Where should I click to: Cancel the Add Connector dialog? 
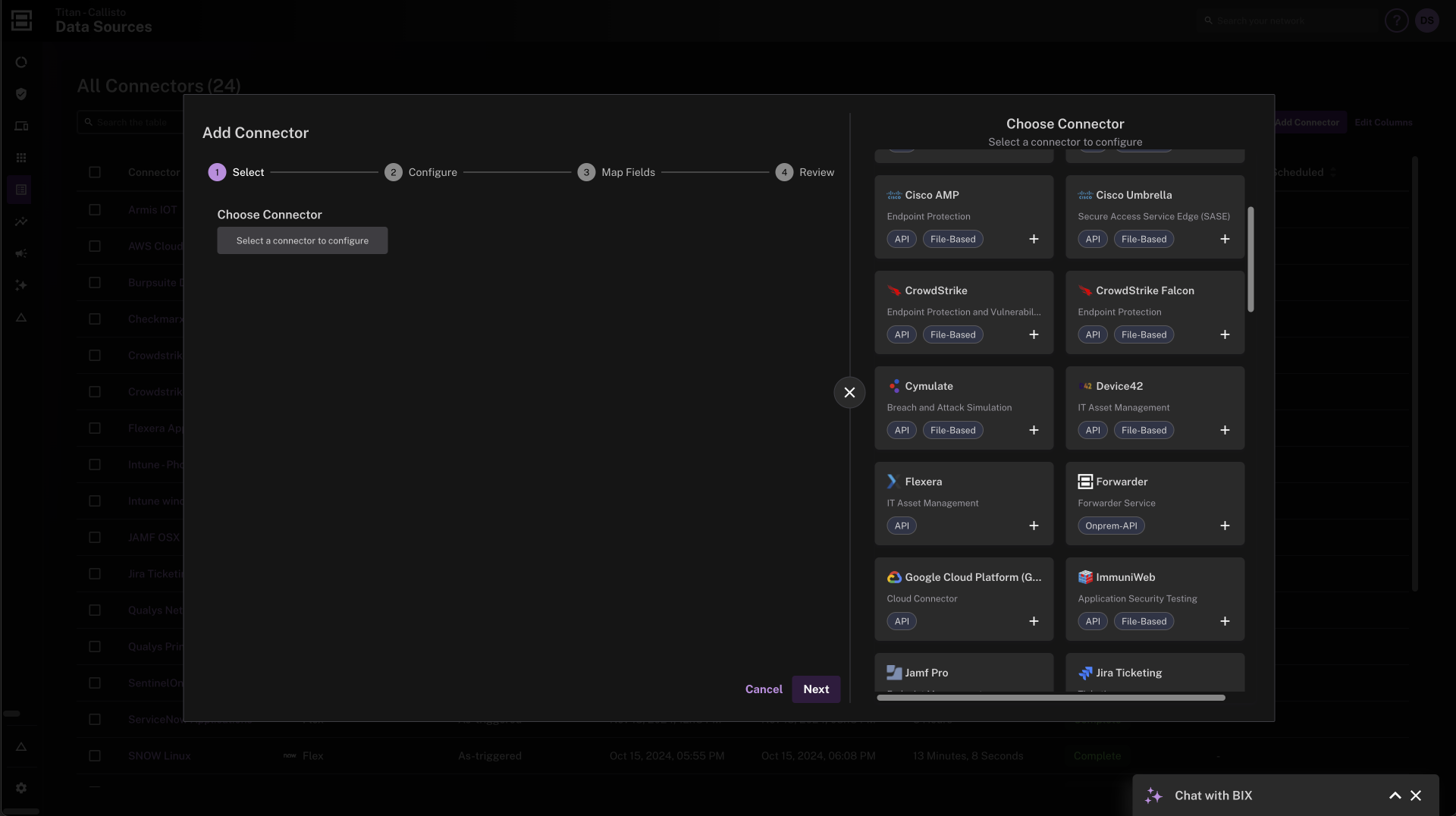[764, 689]
